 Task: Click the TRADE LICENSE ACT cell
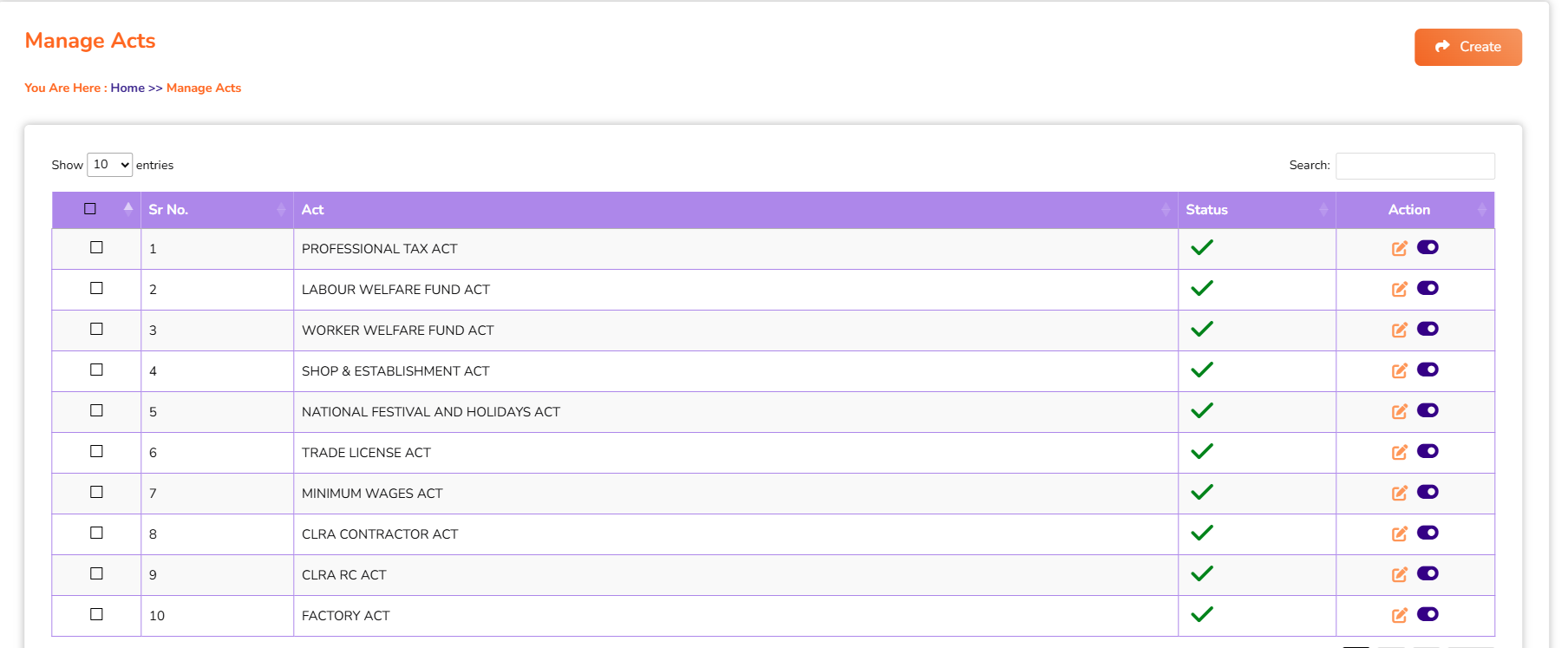click(735, 453)
